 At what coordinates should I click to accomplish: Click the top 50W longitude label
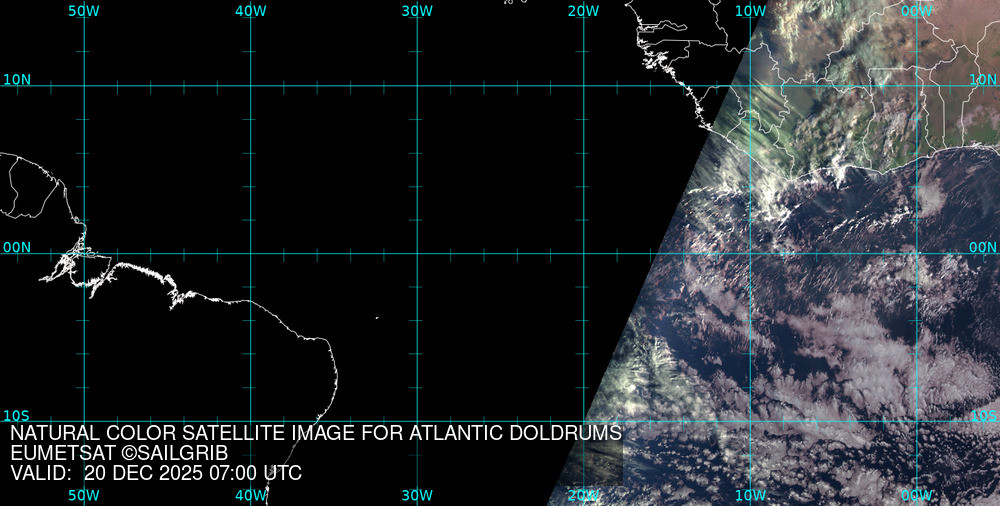click(84, 10)
